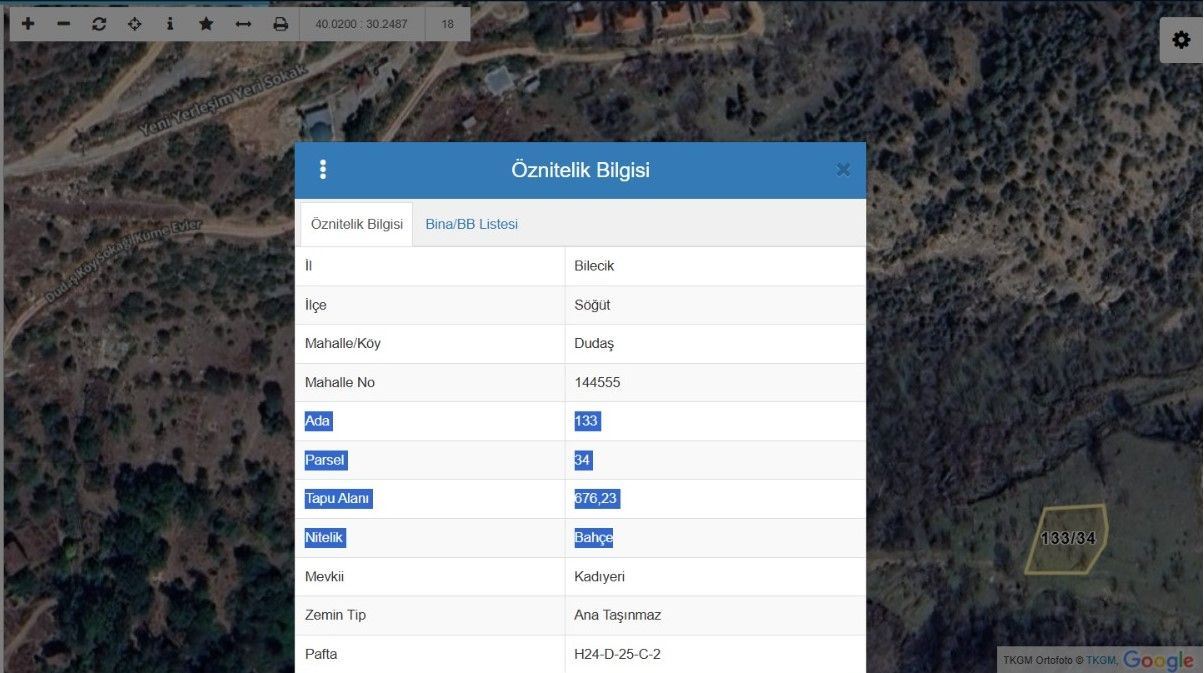Click the Tapu Alanı value 676,23
This screenshot has height=673, width=1204.
point(597,498)
